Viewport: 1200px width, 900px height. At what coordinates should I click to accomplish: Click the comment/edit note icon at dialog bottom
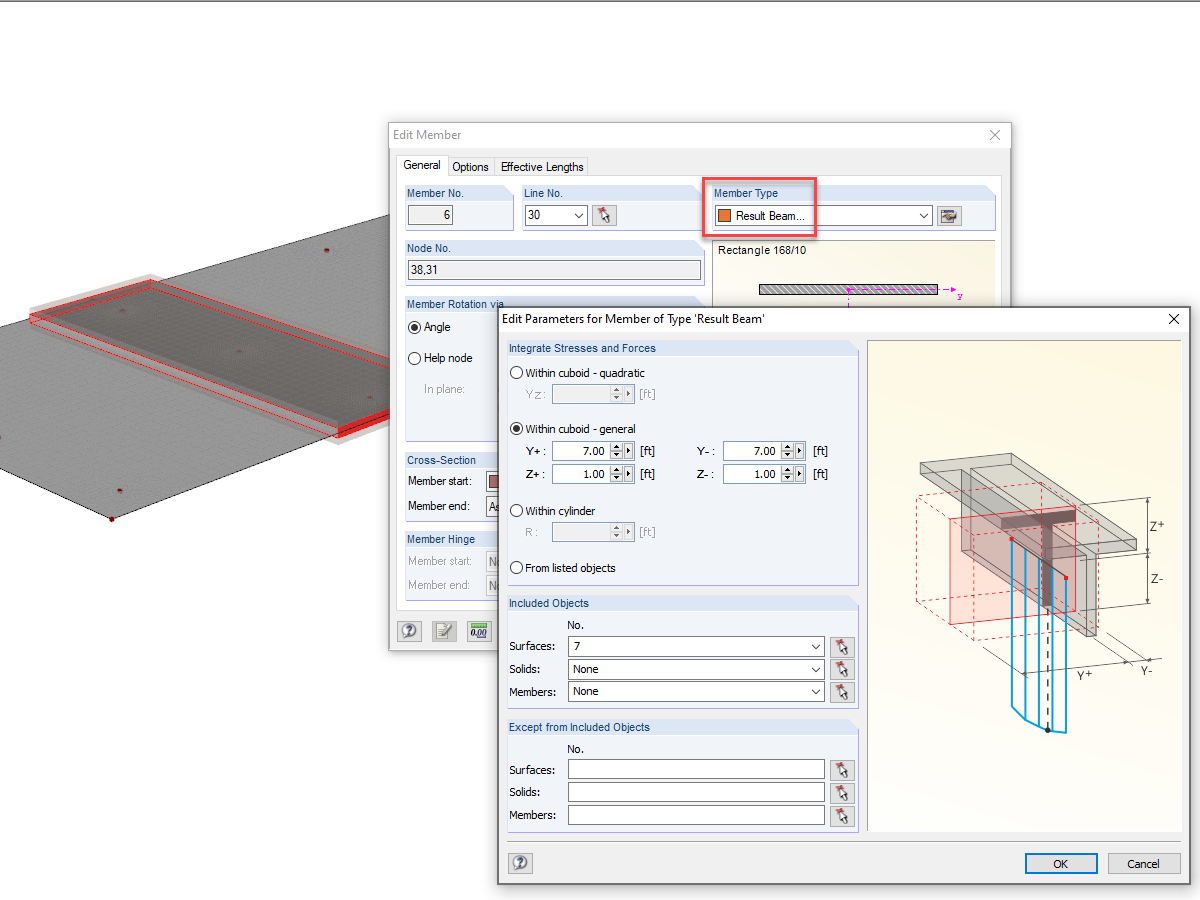[444, 631]
